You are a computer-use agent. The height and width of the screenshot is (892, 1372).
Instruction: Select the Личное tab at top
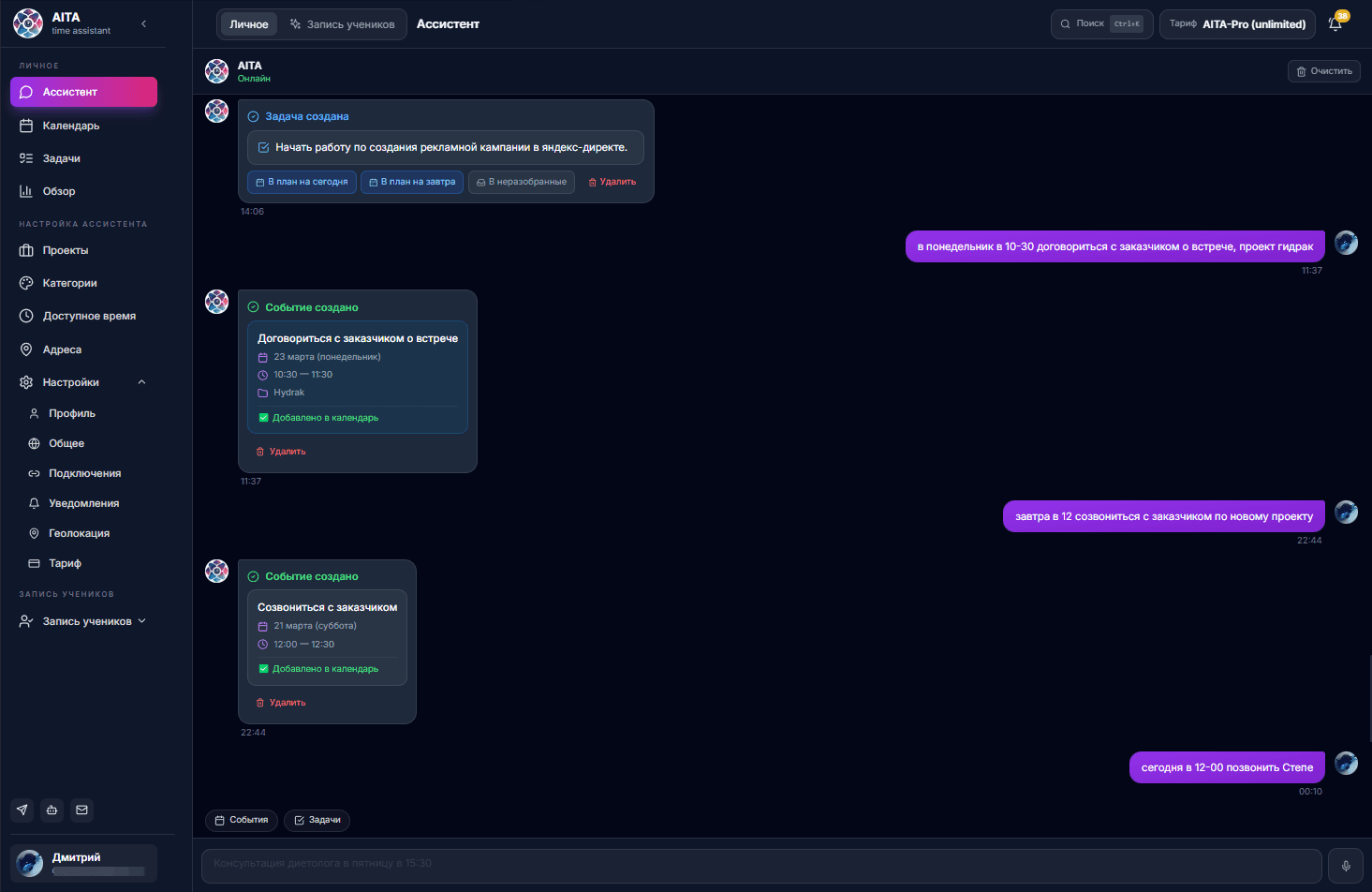(249, 24)
